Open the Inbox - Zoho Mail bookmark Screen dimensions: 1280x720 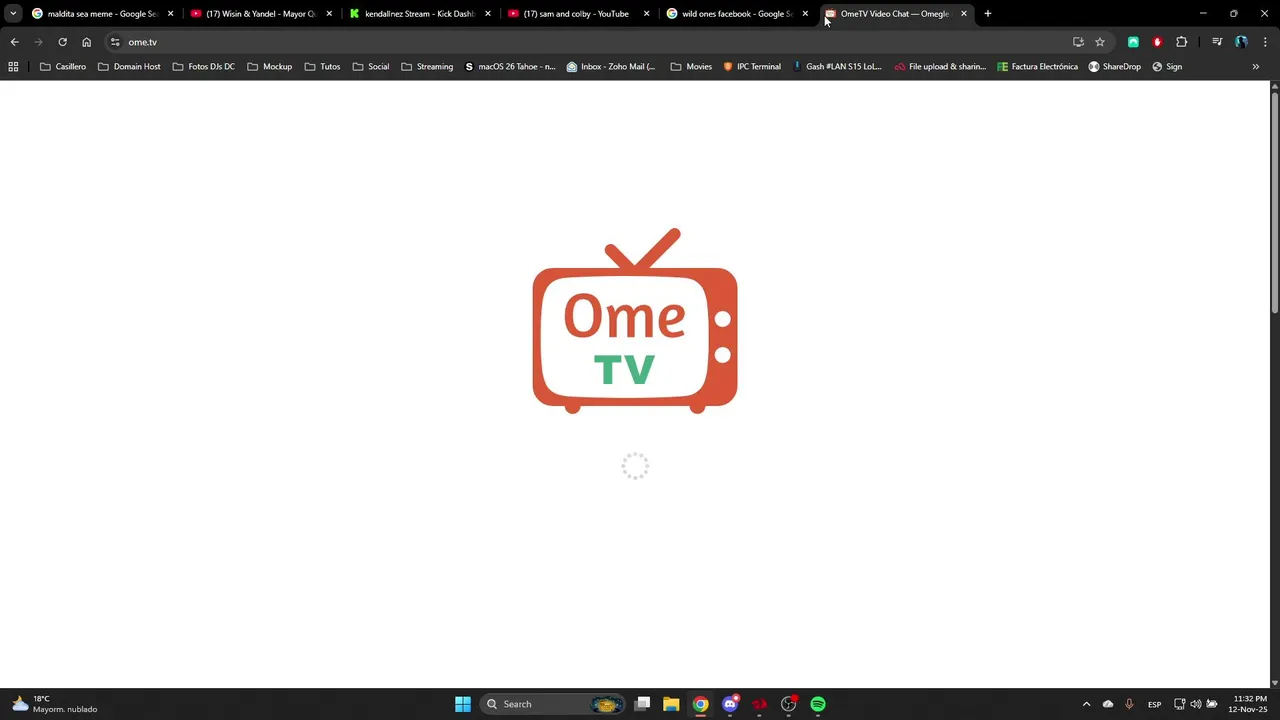611,67
